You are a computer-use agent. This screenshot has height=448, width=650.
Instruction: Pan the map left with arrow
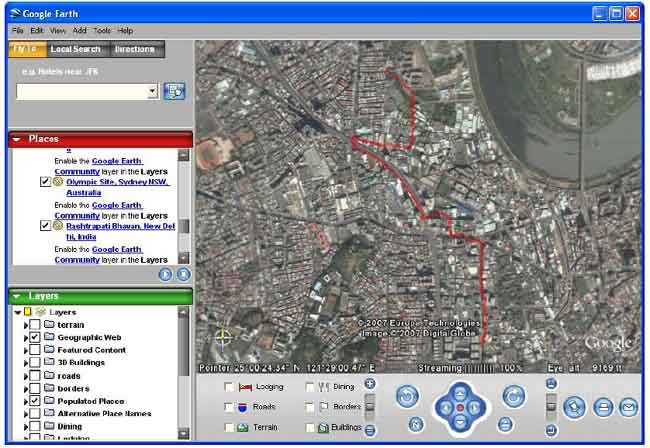coord(445,408)
